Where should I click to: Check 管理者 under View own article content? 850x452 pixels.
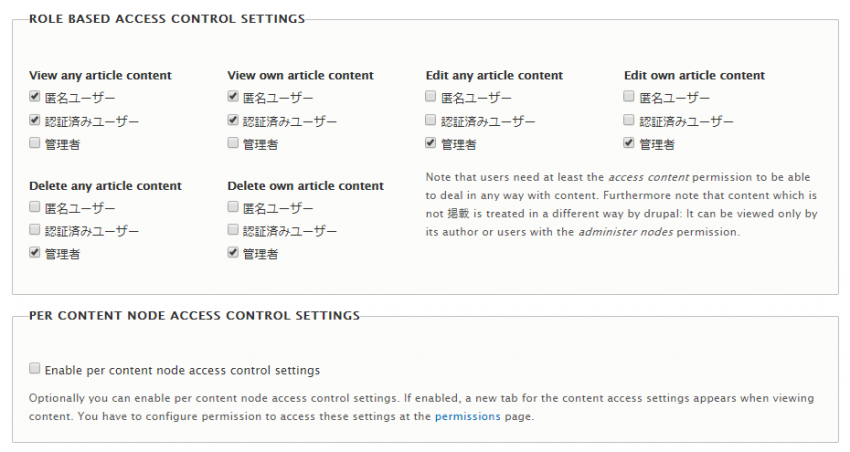pyautogui.click(x=233, y=143)
